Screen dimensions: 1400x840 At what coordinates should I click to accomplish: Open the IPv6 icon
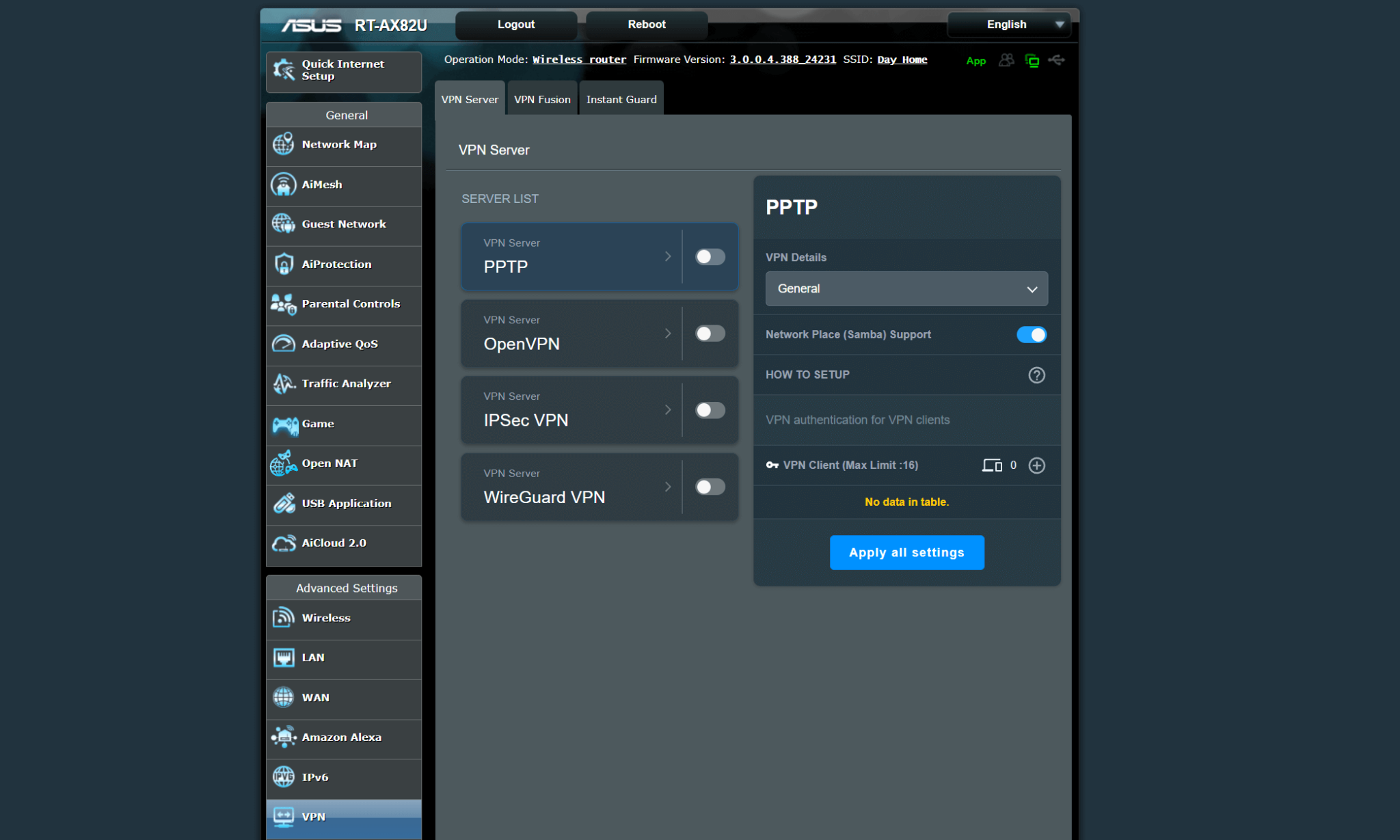[x=284, y=777]
